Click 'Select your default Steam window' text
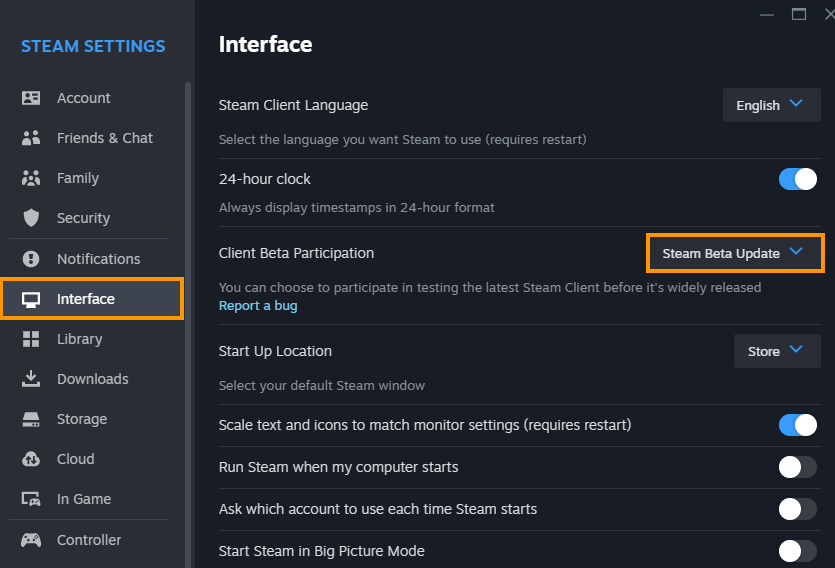This screenshot has height=568, width=835. (322, 385)
